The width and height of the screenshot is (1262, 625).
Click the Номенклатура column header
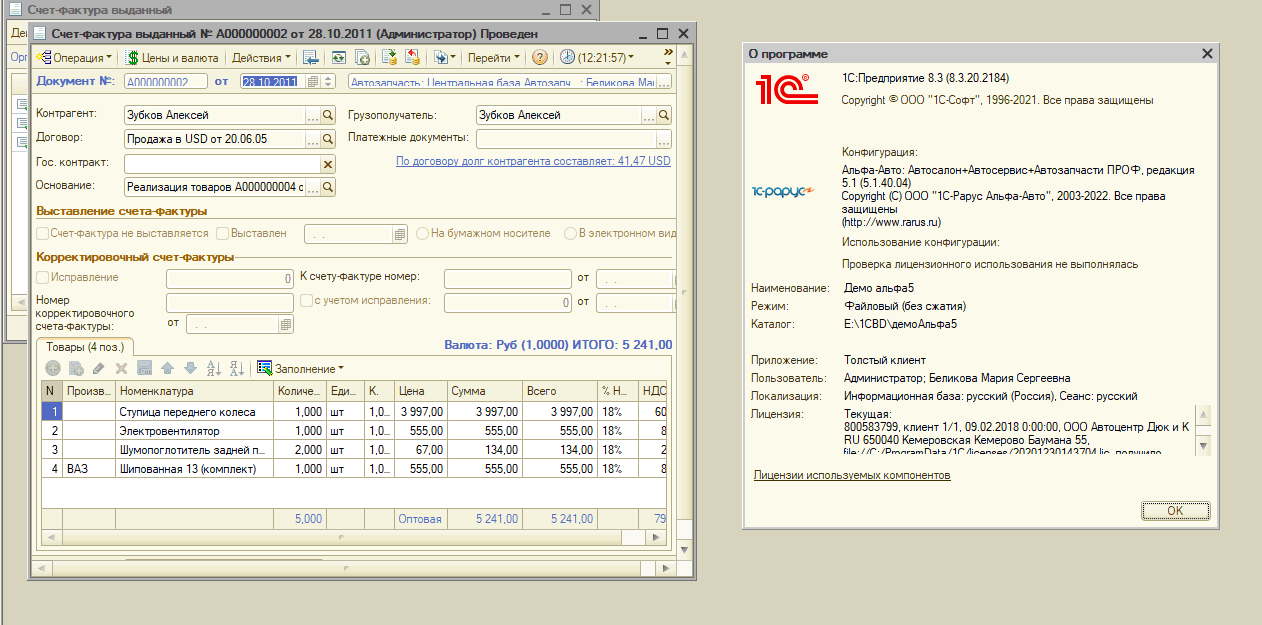click(x=194, y=391)
